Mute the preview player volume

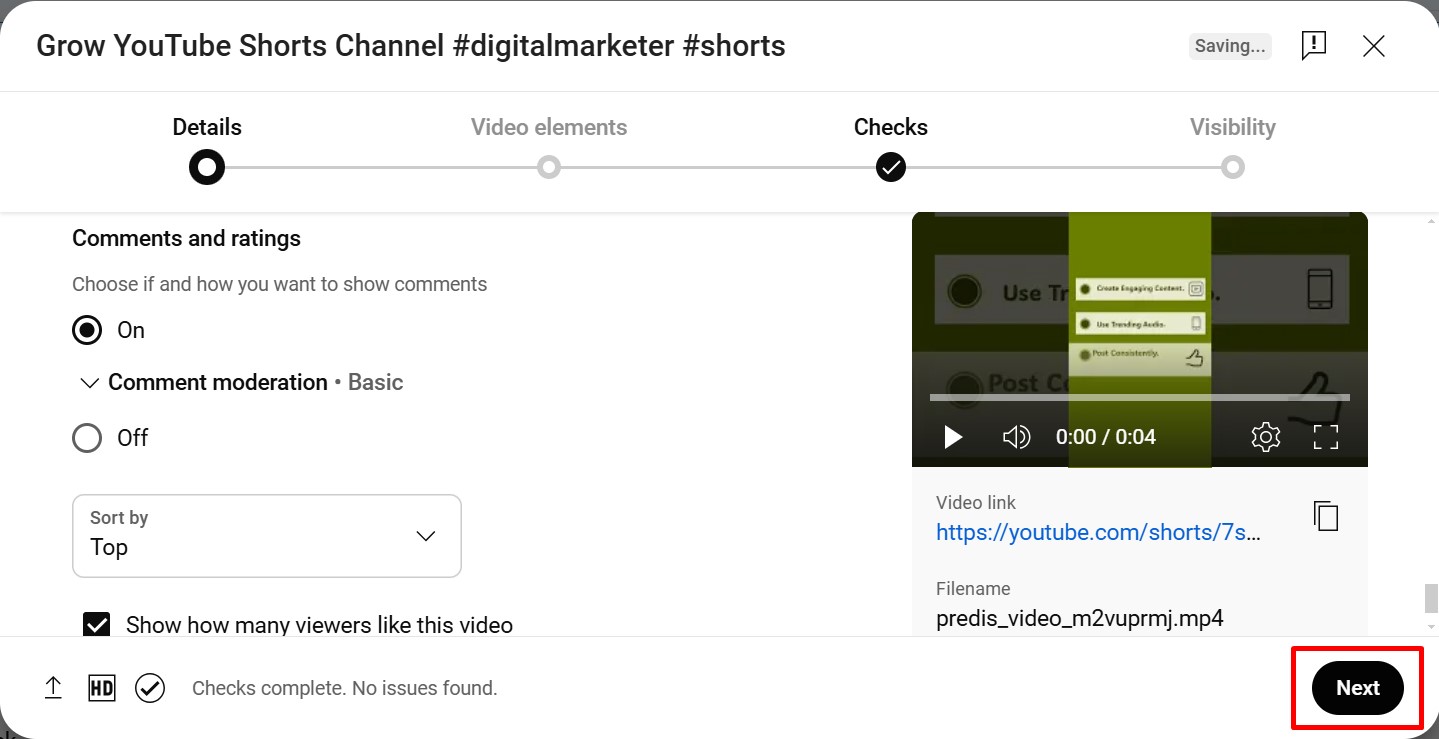pos(1016,437)
